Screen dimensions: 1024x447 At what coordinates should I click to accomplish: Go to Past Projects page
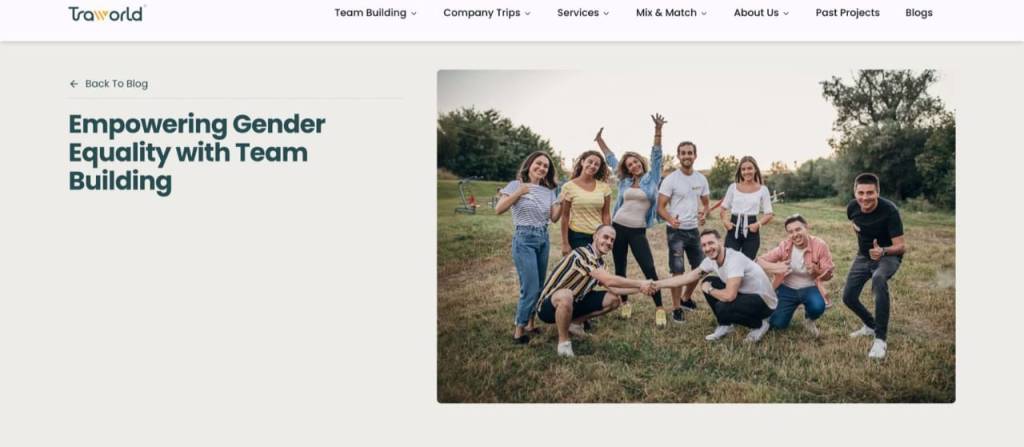(848, 12)
